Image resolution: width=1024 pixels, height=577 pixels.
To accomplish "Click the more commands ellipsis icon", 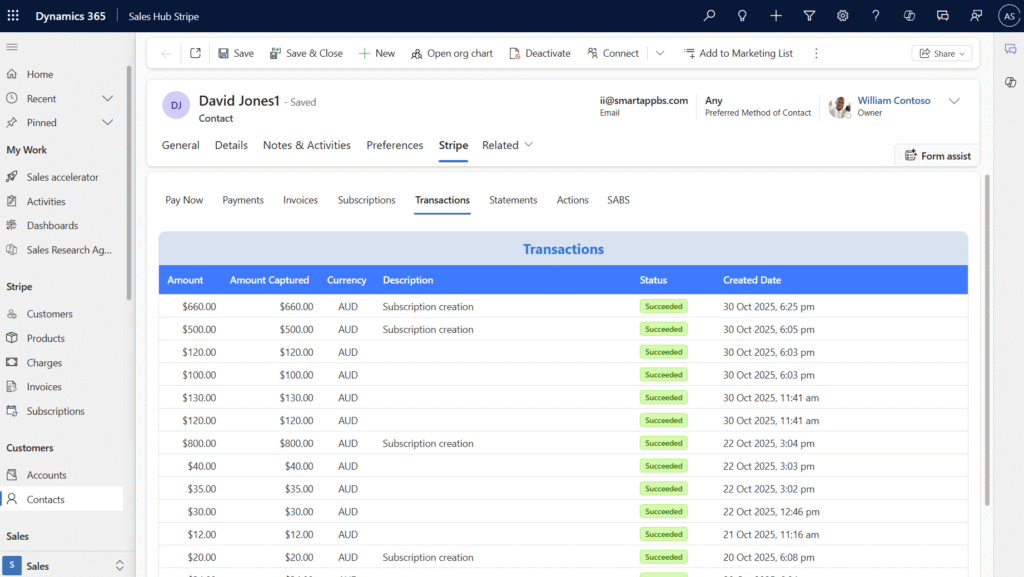I will coord(816,53).
